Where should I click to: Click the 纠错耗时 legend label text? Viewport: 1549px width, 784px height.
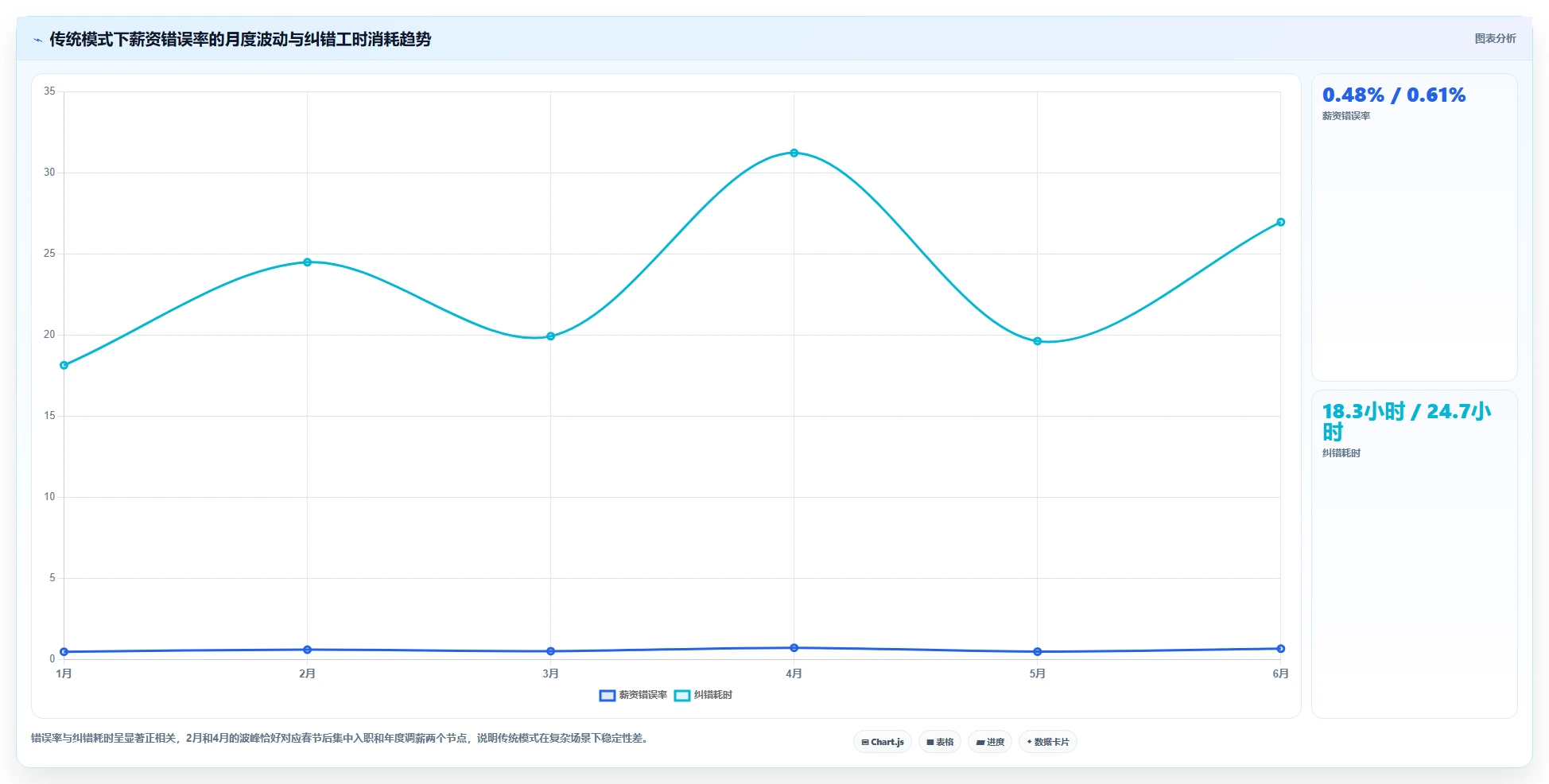[x=713, y=695]
